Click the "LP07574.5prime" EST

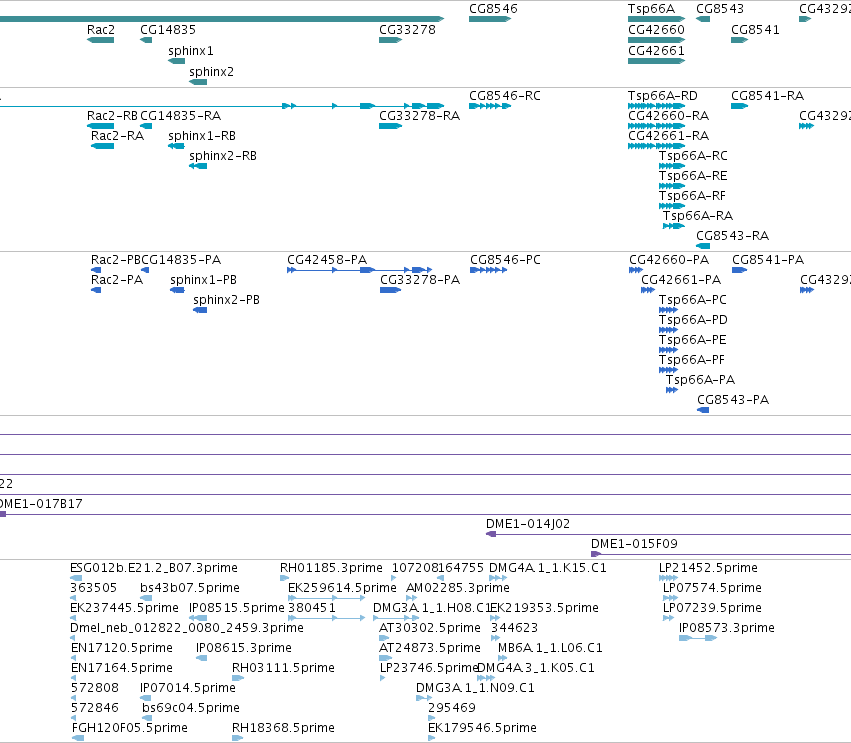coord(712,589)
